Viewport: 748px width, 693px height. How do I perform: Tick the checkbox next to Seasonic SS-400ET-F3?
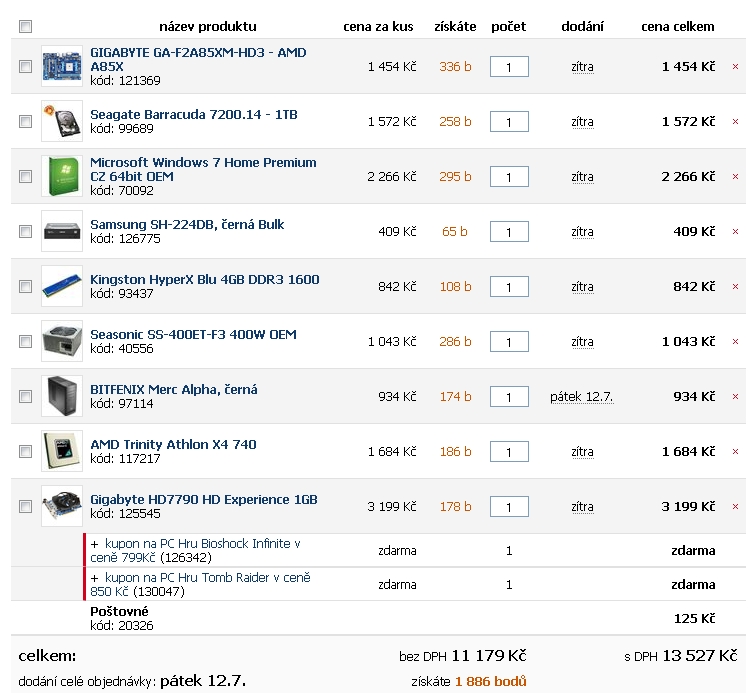pyautogui.click(x=25, y=342)
